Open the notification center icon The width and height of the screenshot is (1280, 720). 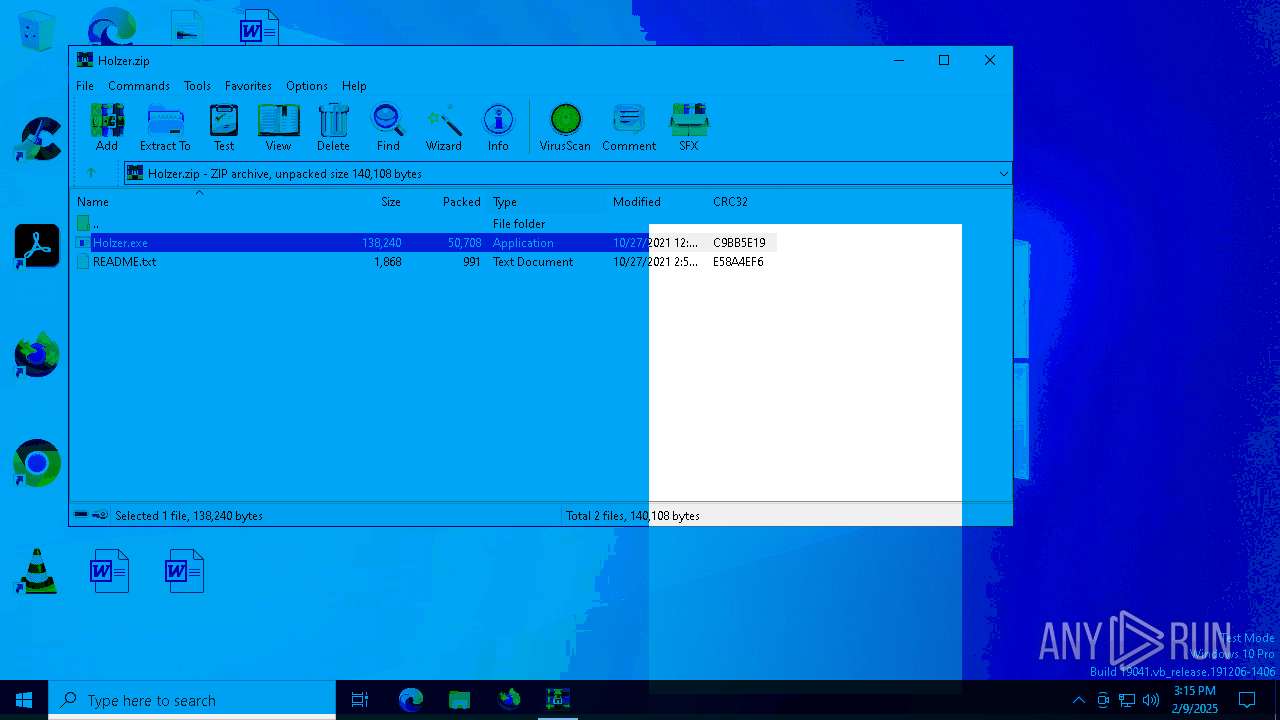1247,700
